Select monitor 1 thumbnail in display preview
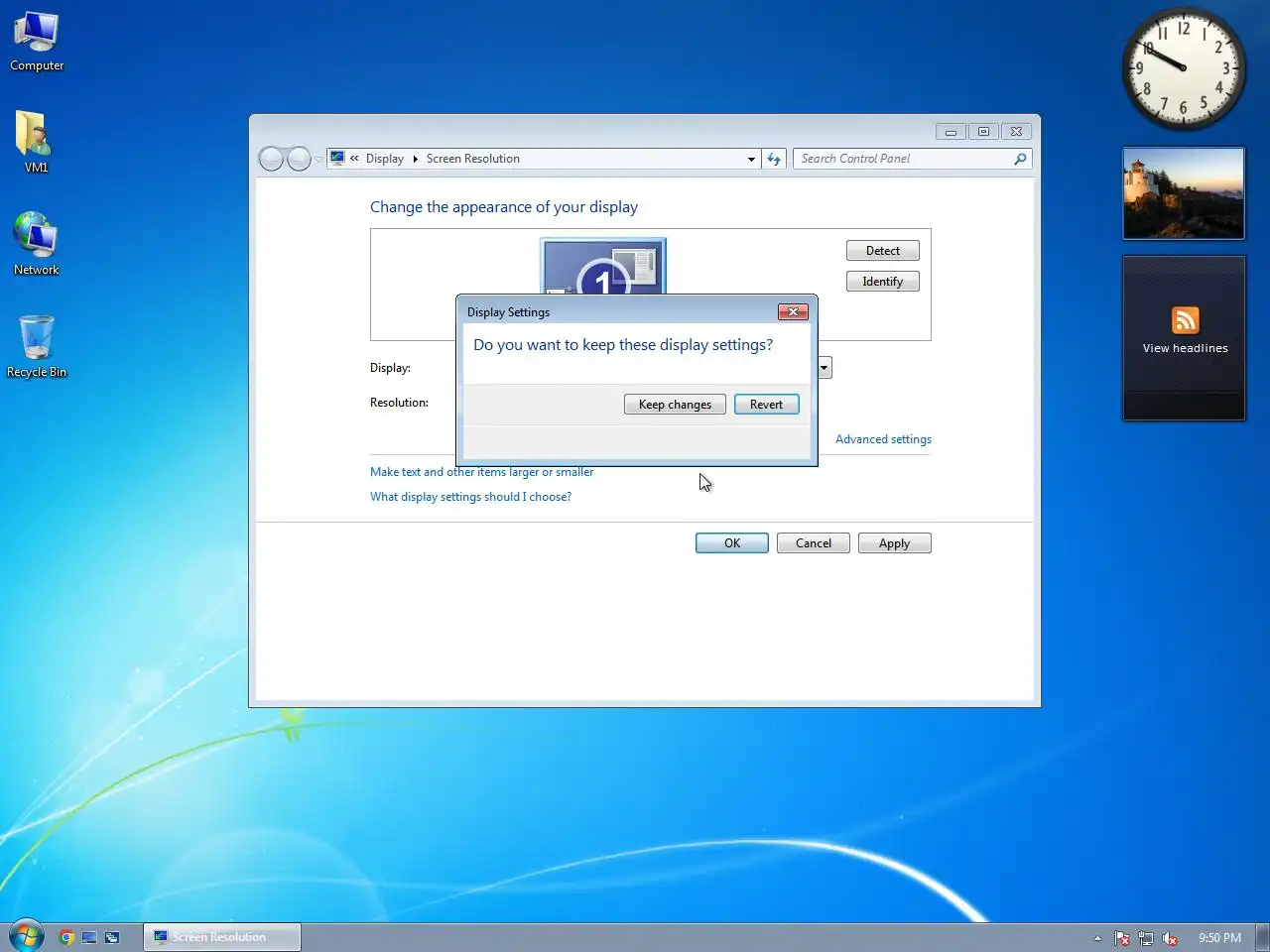 click(x=603, y=266)
